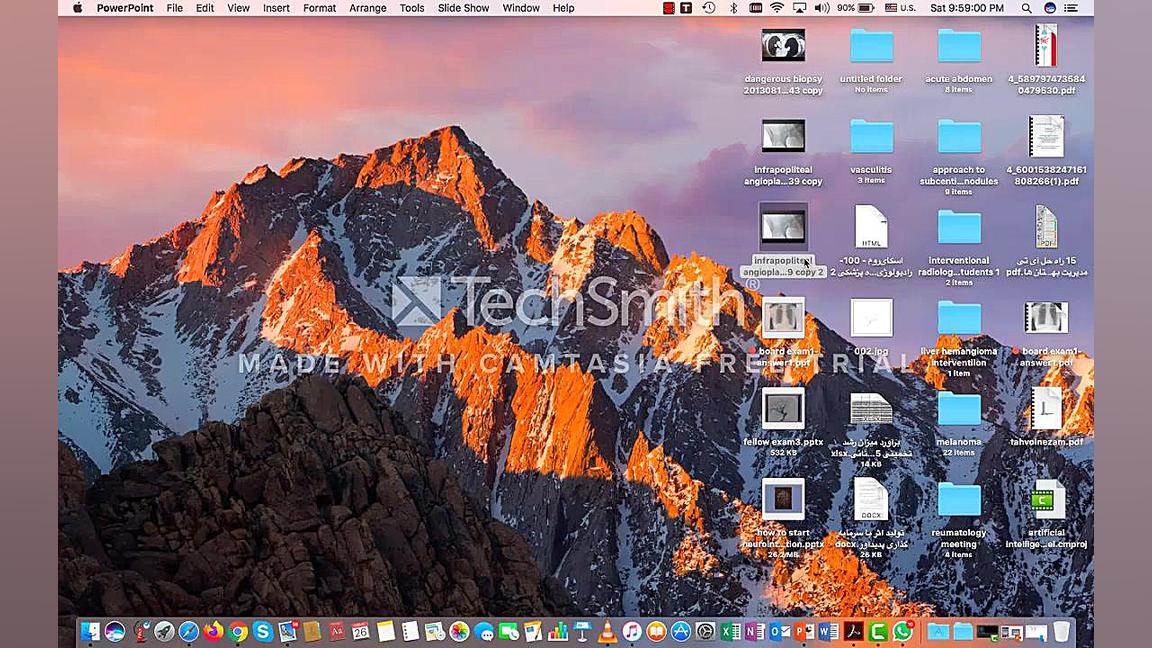Viewport: 1152px width, 648px height.
Task: Select the 'melanoma' folder
Action: point(958,410)
